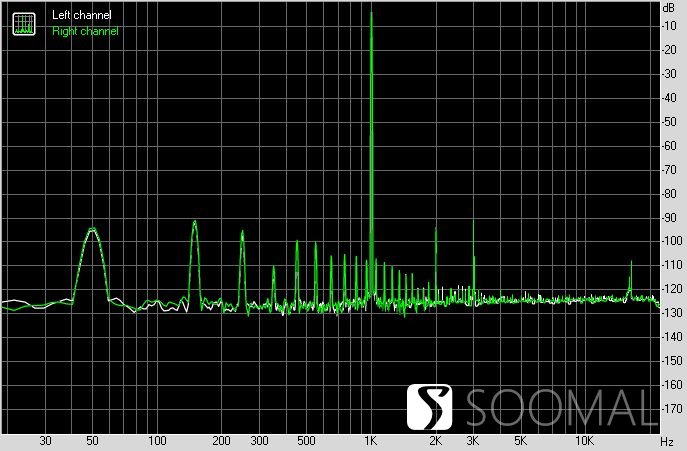Click the -50 dB scale label
The image size is (687, 451).
[x=670, y=121]
